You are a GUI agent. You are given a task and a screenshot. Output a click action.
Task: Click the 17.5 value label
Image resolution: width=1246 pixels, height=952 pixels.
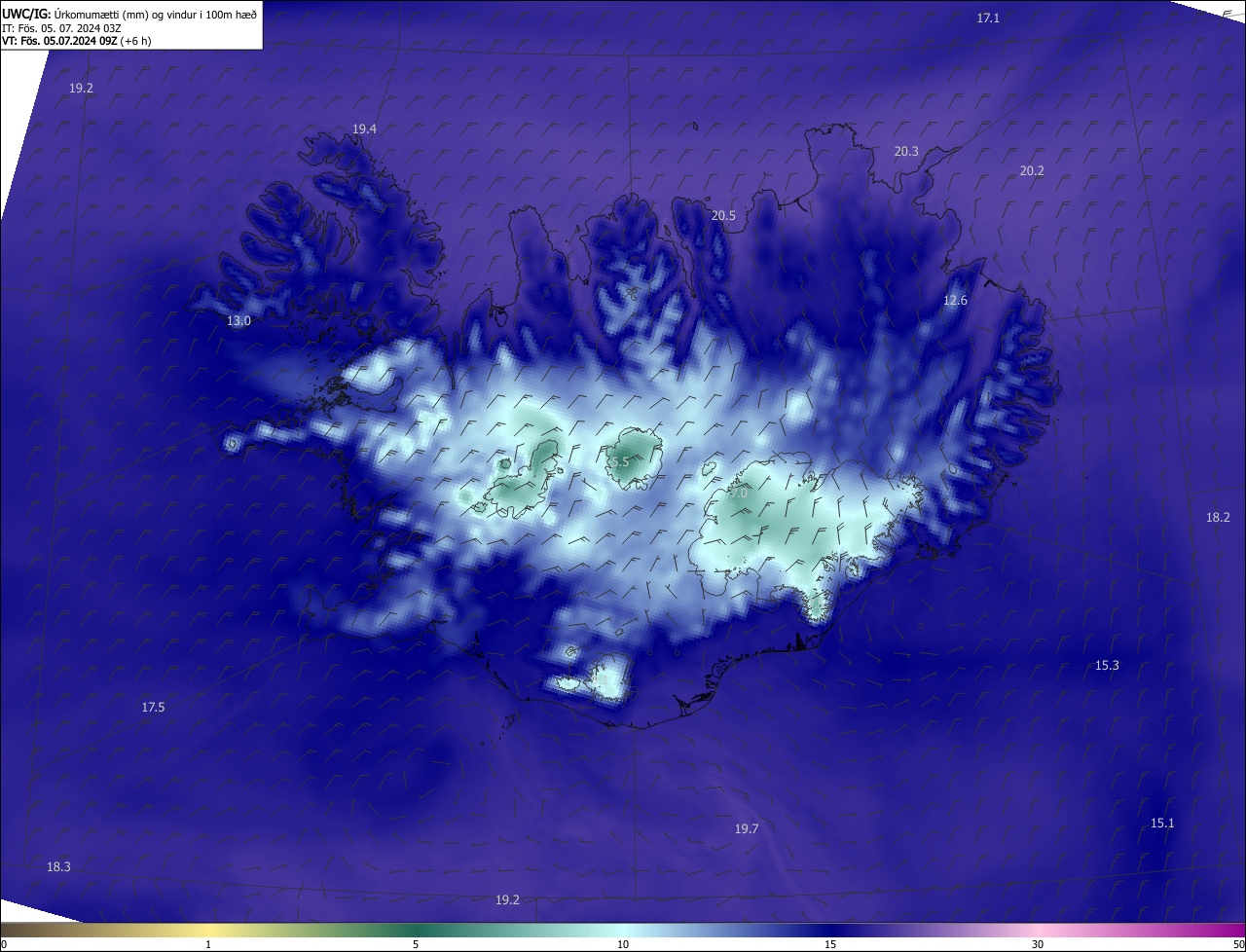[x=153, y=707]
